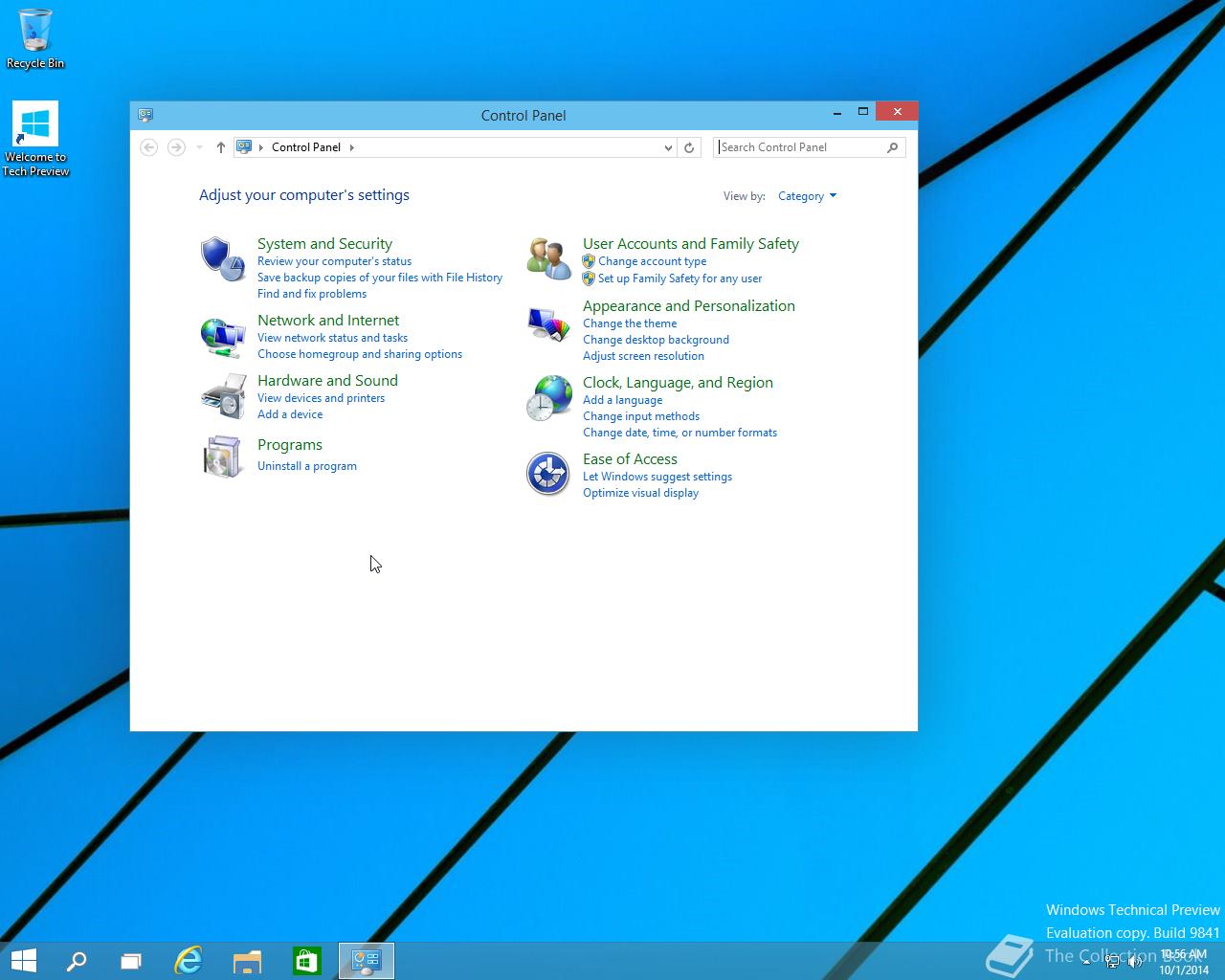Click Choose homegroup and sharing options
This screenshot has width=1225, height=980.
[x=360, y=354]
